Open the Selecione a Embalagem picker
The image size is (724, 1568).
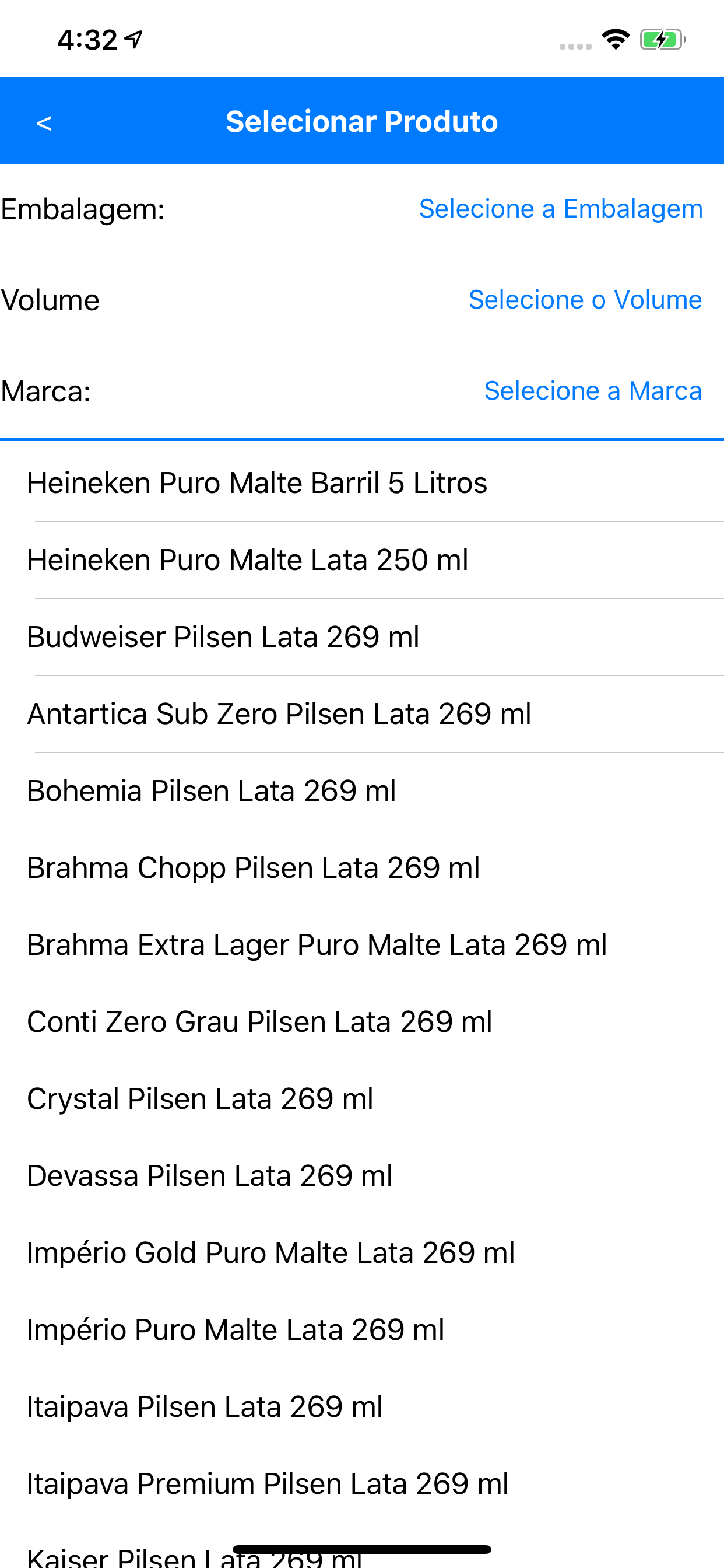click(561, 209)
